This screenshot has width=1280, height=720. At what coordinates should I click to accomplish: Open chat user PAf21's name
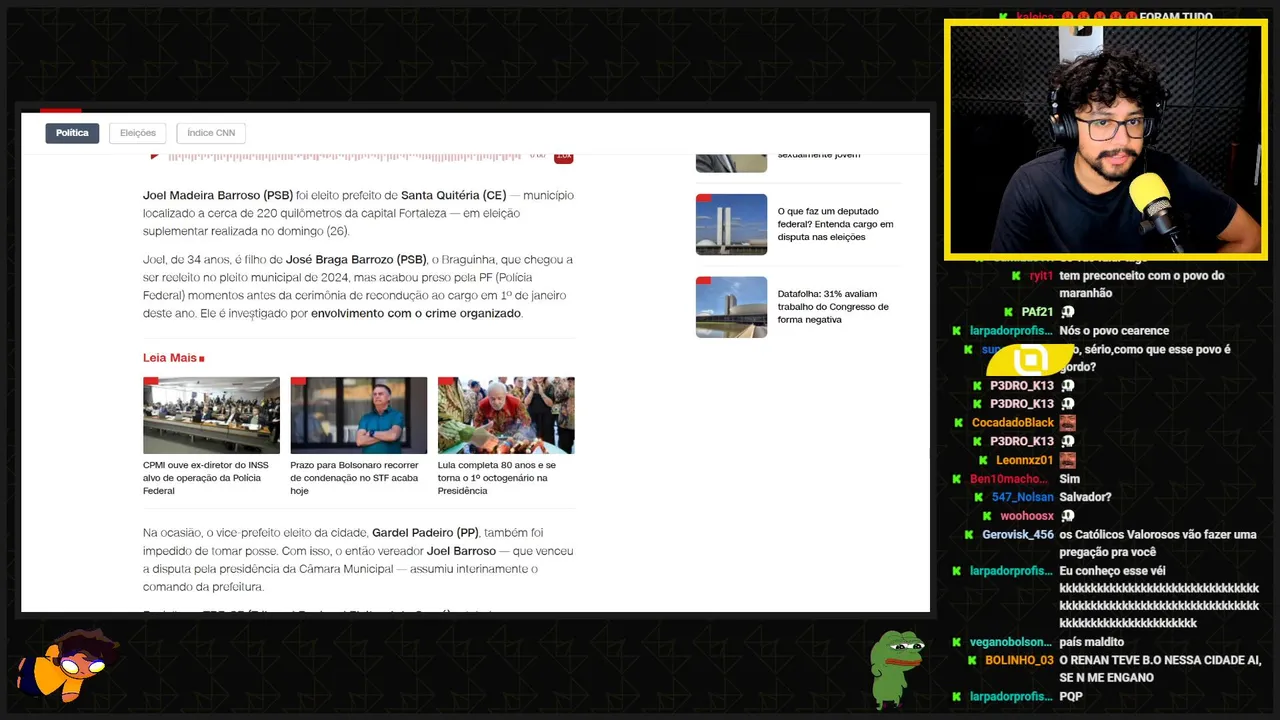point(1037,312)
